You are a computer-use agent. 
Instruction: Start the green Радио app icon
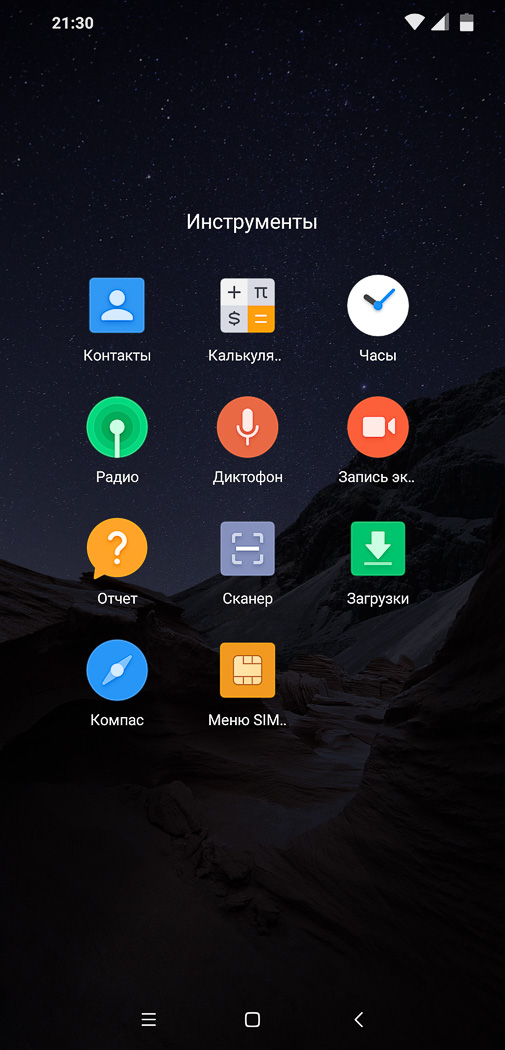(117, 427)
